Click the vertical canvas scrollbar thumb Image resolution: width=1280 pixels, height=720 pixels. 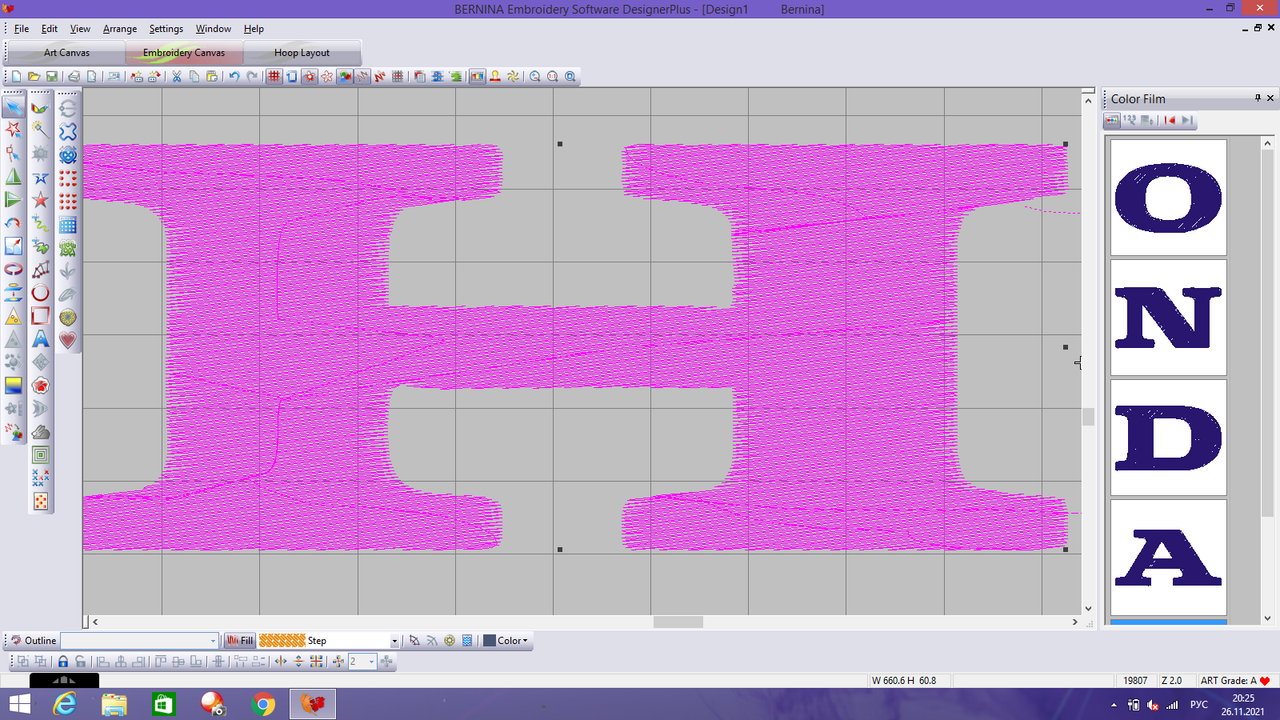[1088, 417]
